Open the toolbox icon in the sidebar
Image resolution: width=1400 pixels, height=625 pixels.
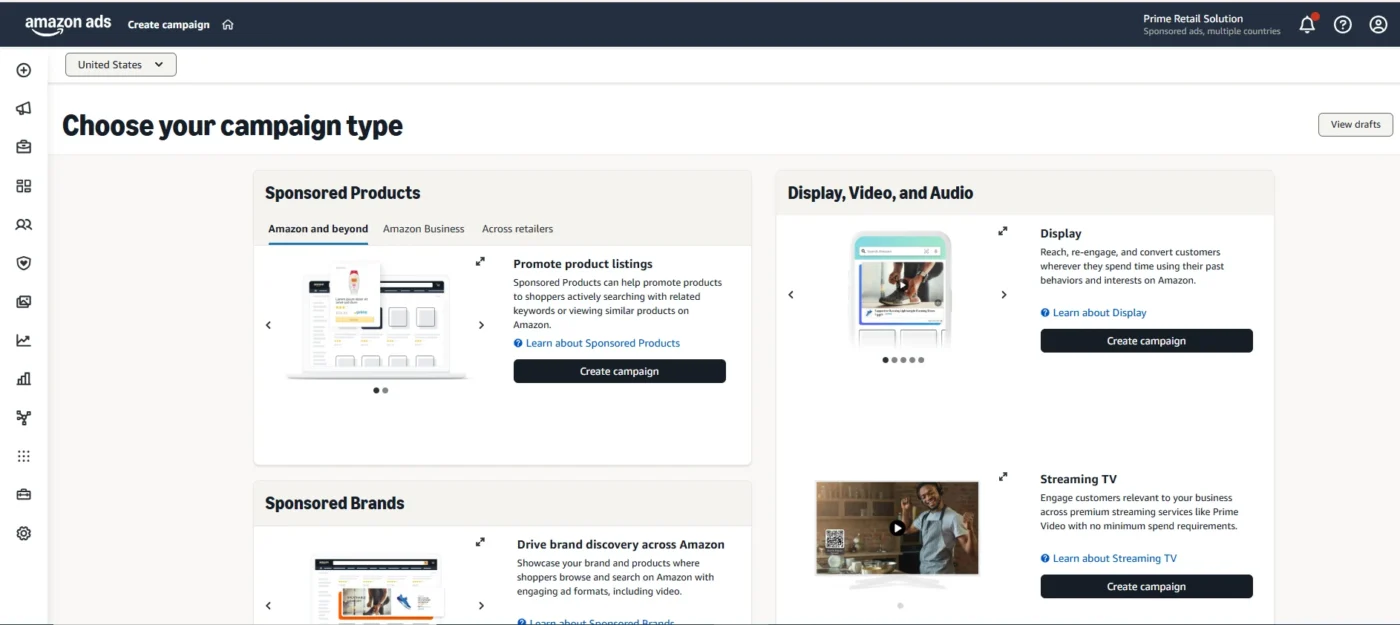click(24, 495)
